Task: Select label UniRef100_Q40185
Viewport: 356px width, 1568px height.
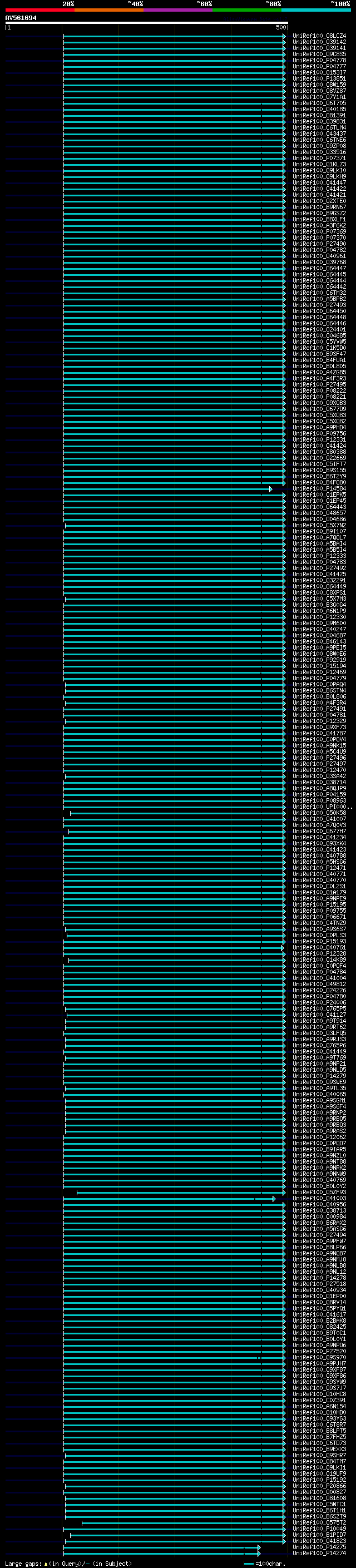Action: [x=319, y=110]
